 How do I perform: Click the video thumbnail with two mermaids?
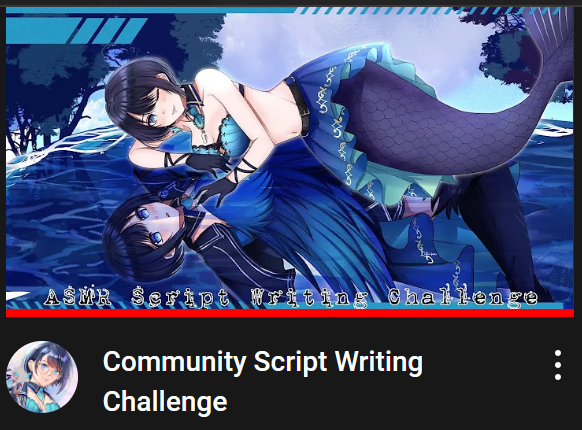click(290, 160)
